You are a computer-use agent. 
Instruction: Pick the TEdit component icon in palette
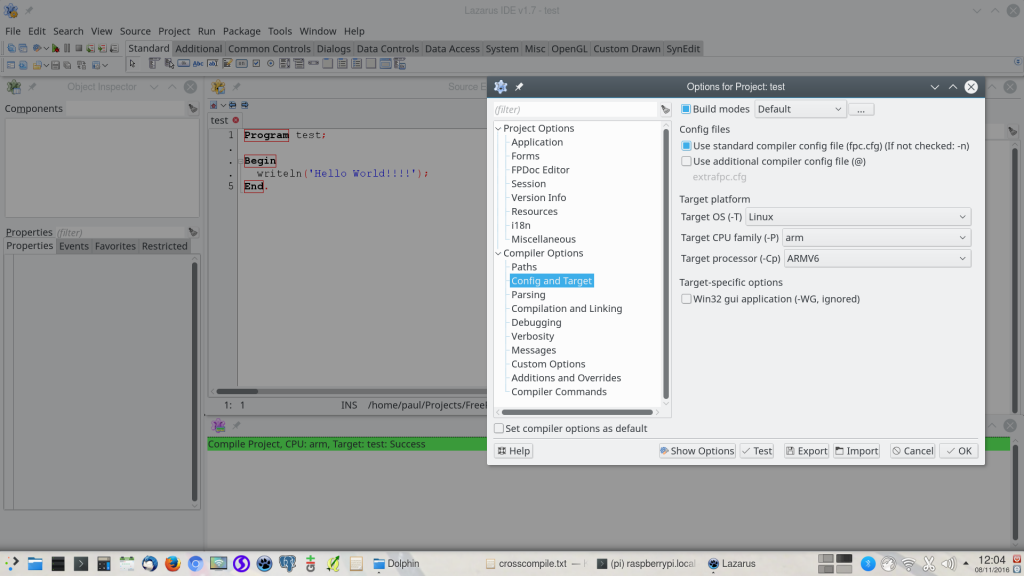coord(212,64)
